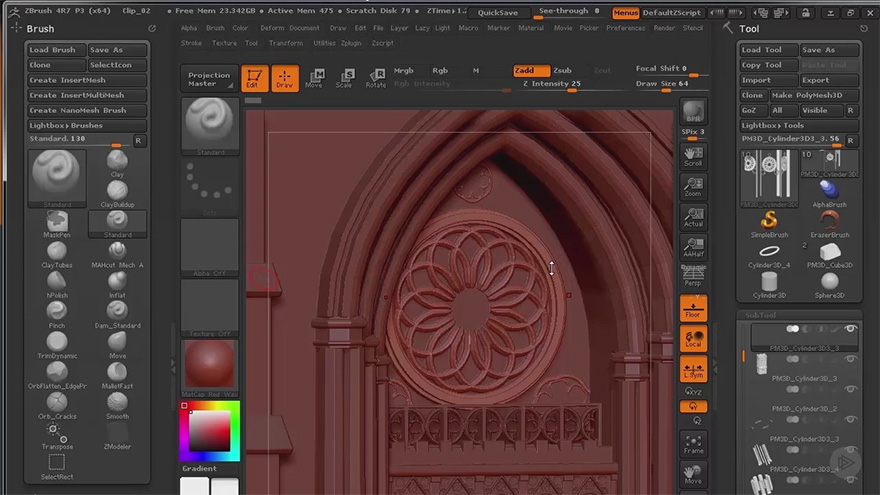Click the AAHalf view icon
Viewport: 880px width, 495px height.
[693, 248]
